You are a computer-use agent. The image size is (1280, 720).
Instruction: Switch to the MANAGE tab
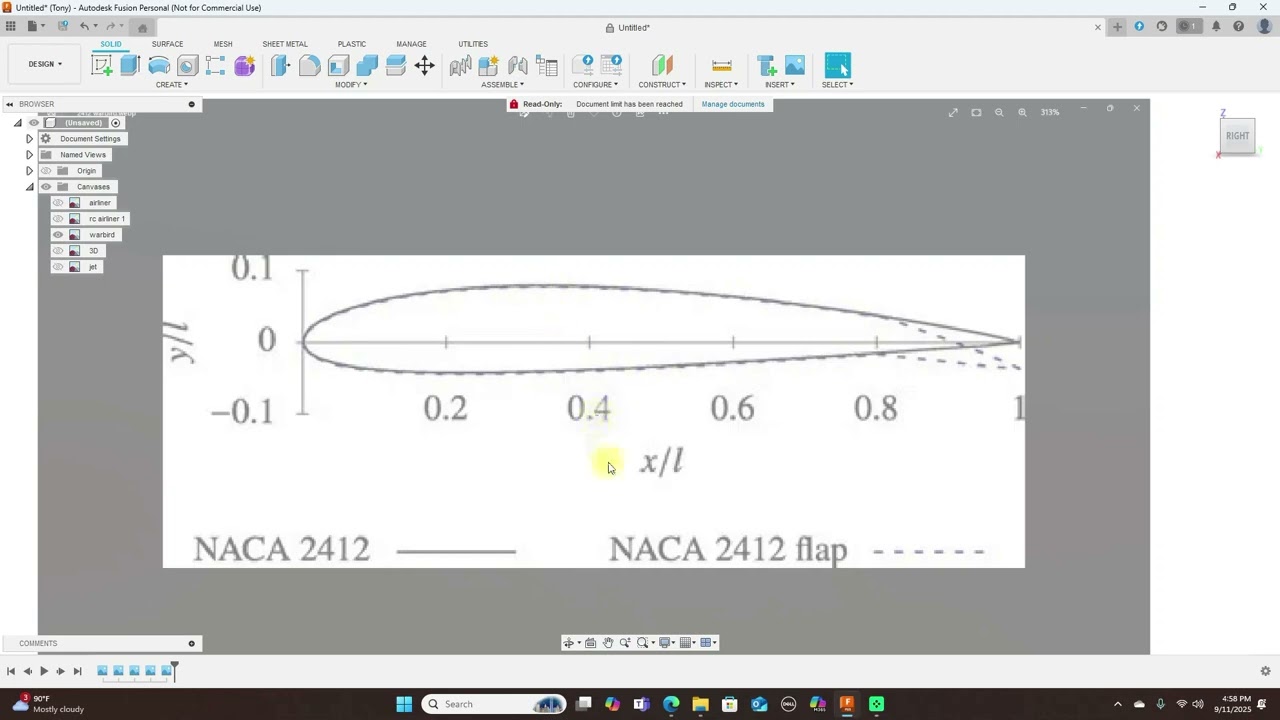tap(411, 44)
